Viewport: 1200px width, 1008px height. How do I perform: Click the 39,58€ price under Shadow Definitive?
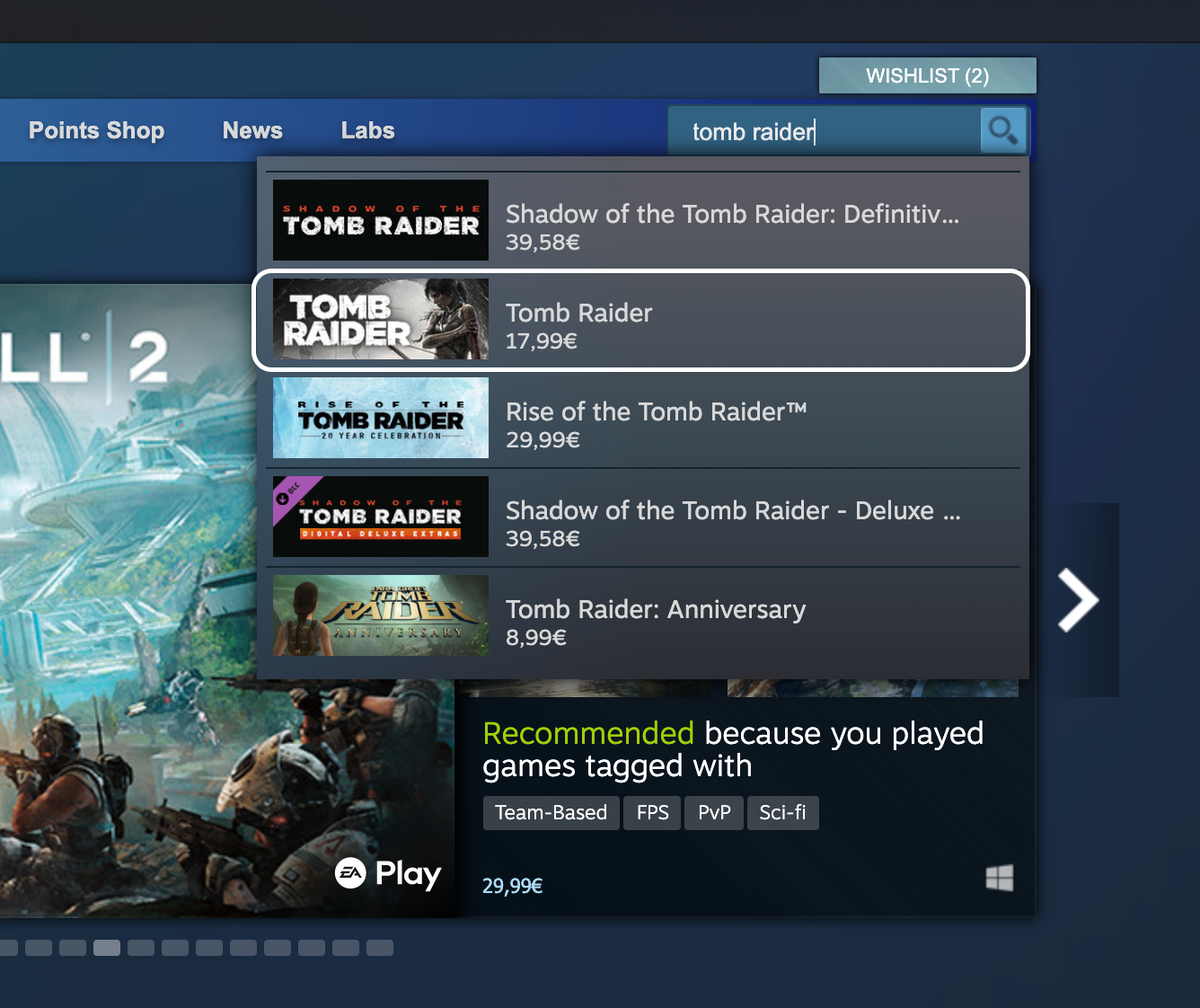click(543, 243)
